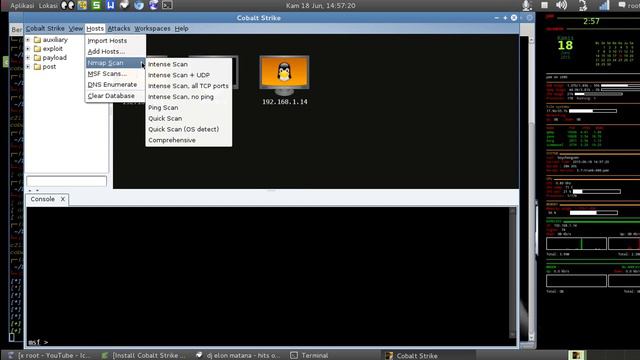Select Intense Scan option

189,64
